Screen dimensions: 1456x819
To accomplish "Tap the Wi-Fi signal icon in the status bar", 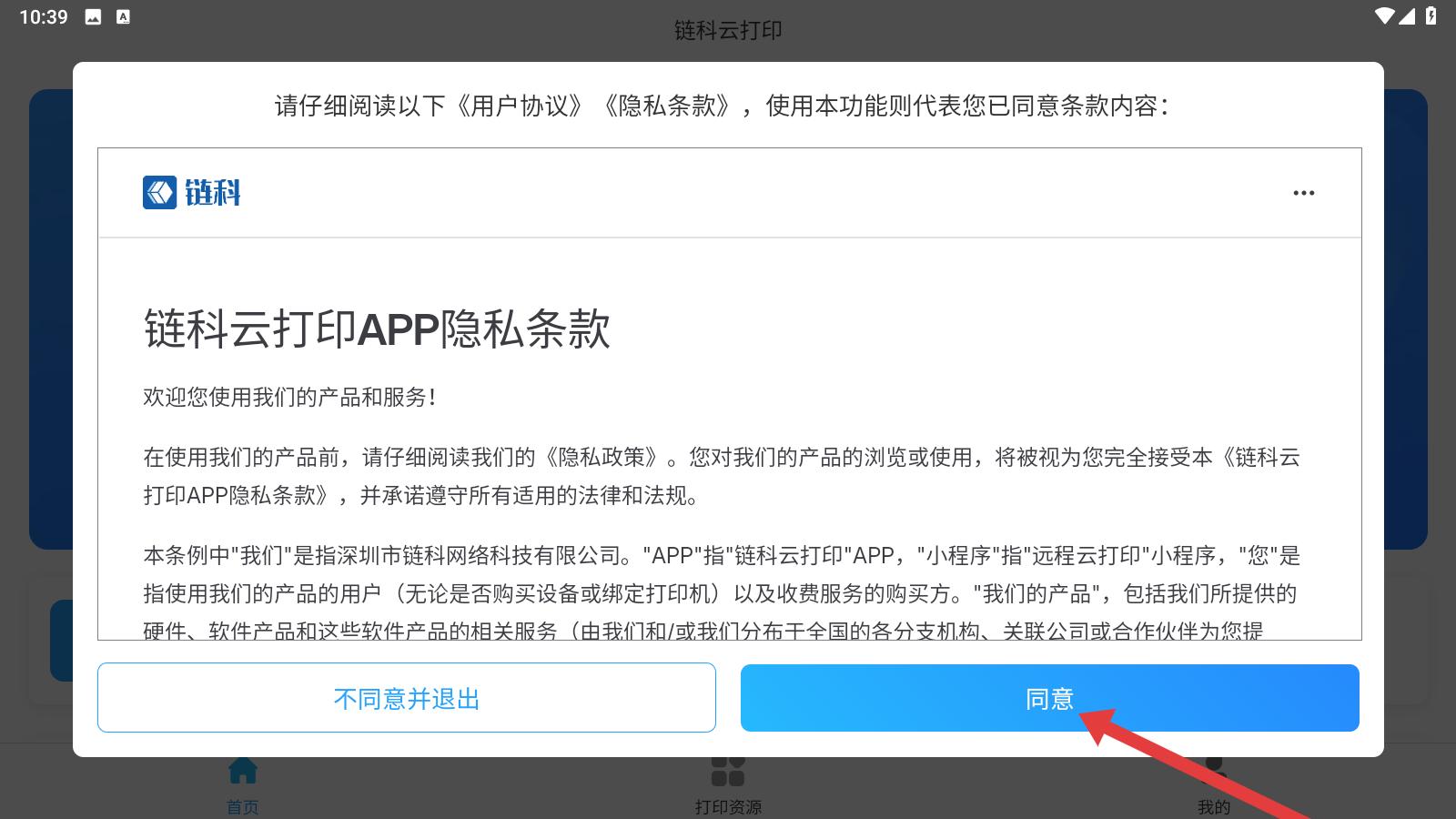I will [1384, 16].
